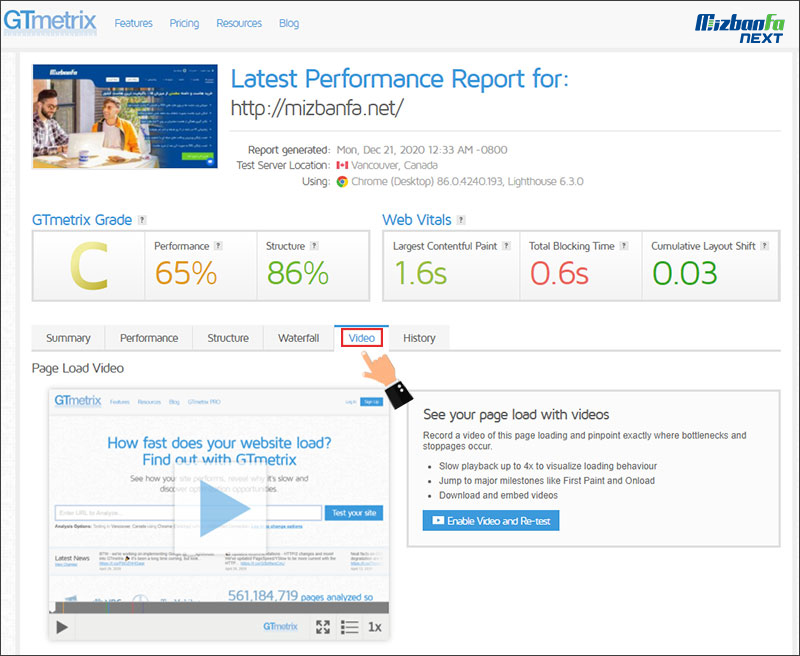800x656 pixels.
Task: Open Total Blocking Time help icon
Action: 623,245
